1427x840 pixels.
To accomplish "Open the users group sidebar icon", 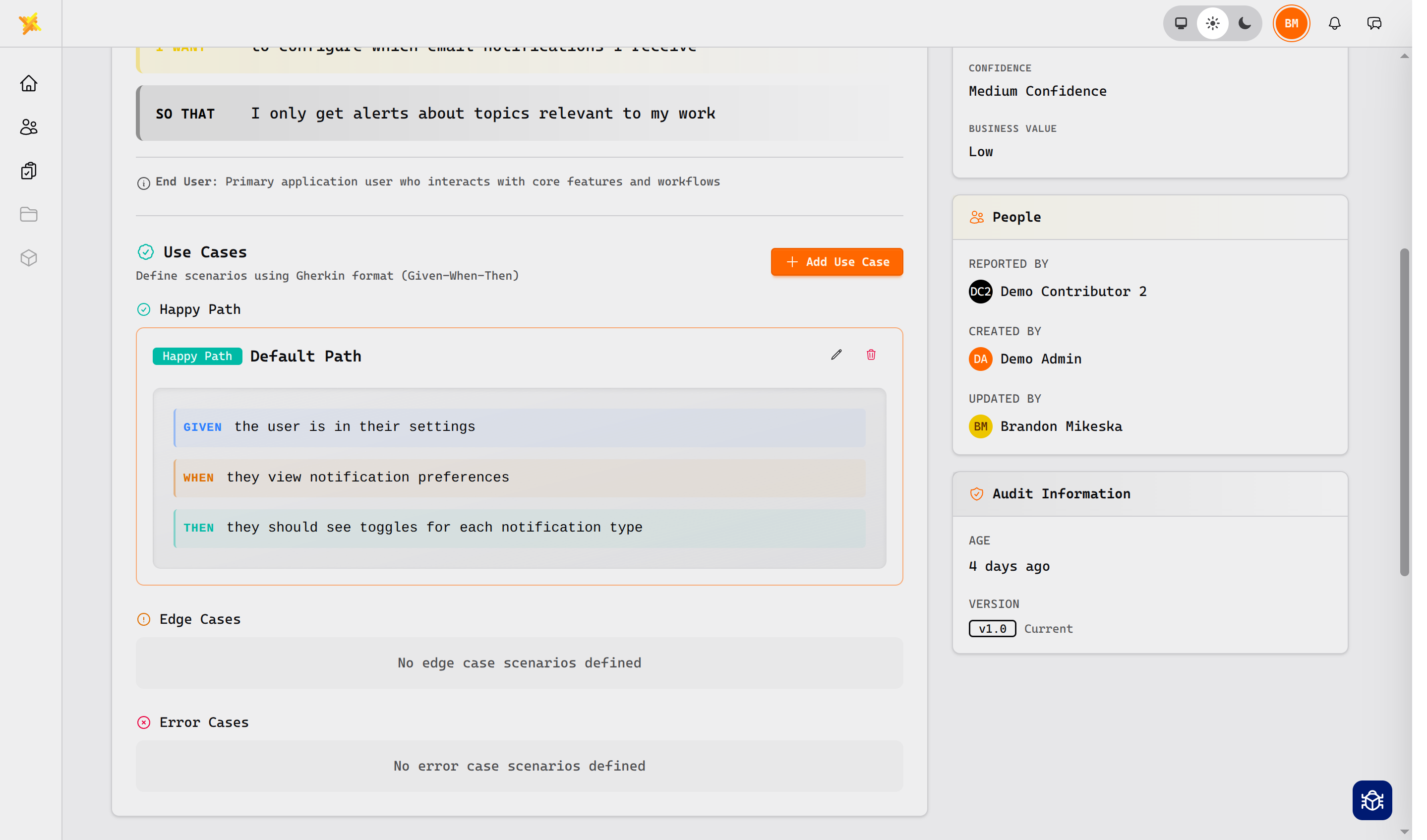I will [29, 127].
